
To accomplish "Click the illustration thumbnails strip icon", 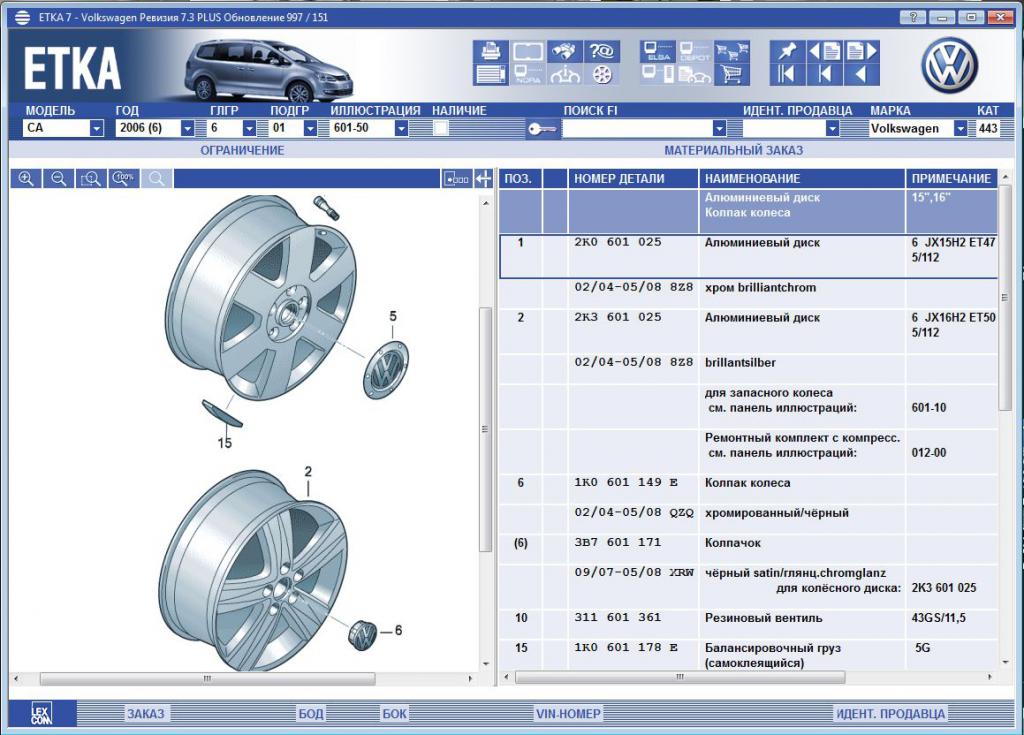I will (456, 178).
